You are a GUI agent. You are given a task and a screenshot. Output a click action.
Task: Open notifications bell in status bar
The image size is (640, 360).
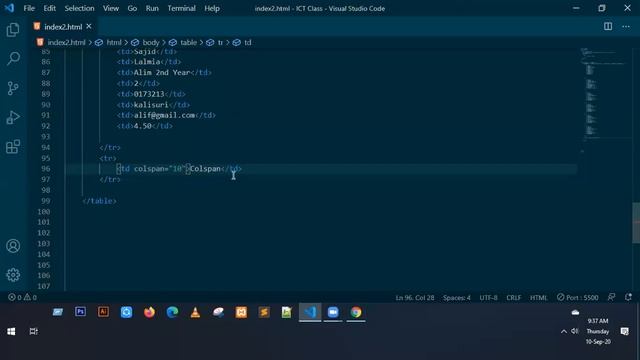(628, 297)
